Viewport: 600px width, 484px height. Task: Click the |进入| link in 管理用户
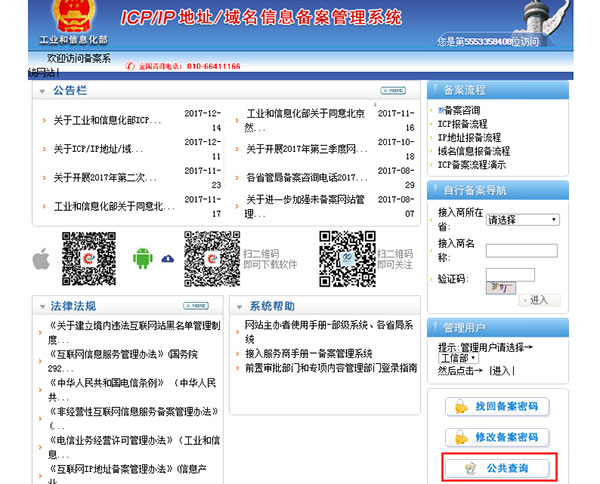(x=502, y=370)
